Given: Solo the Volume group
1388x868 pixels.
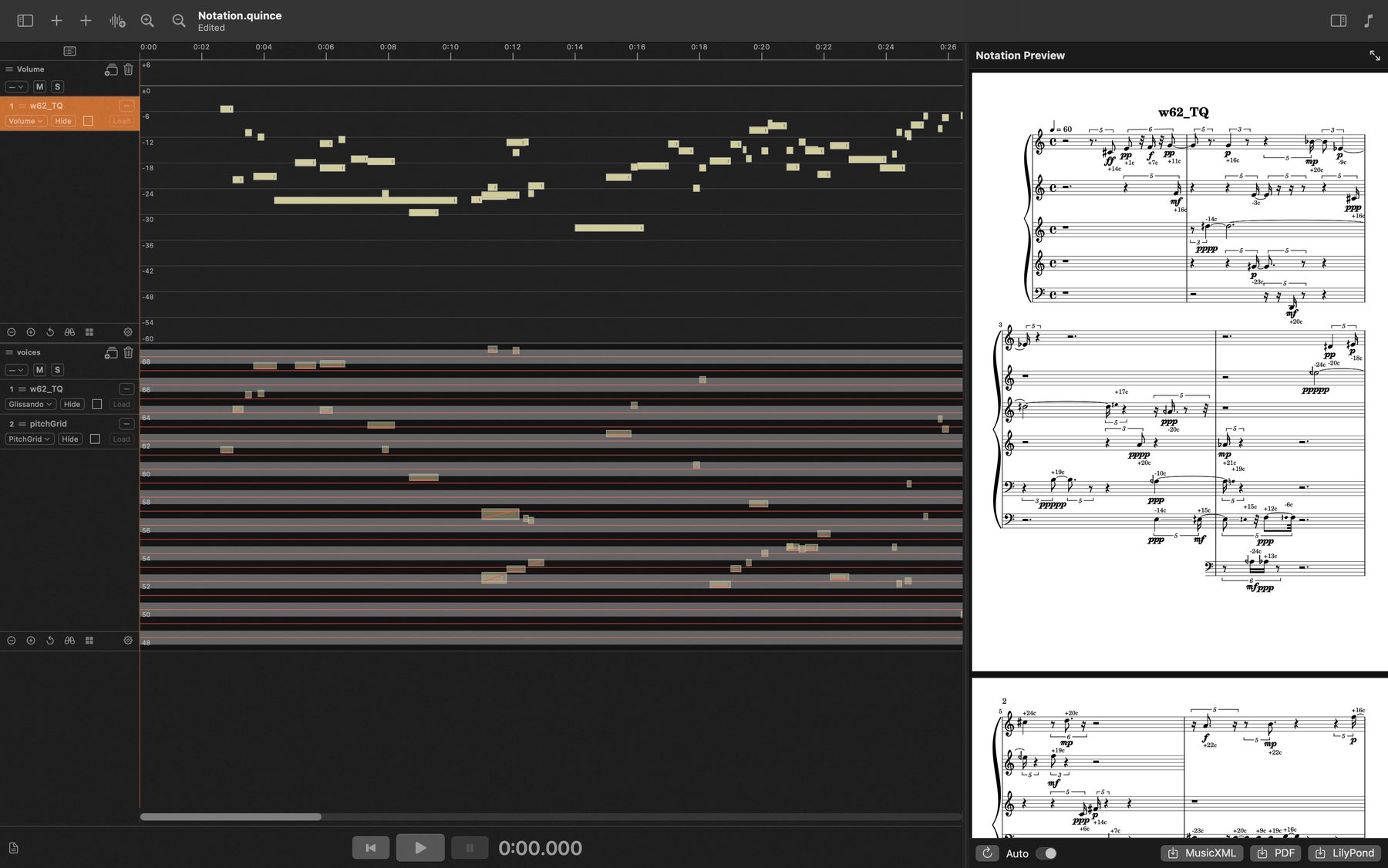Looking at the screenshot, I should [x=57, y=87].
